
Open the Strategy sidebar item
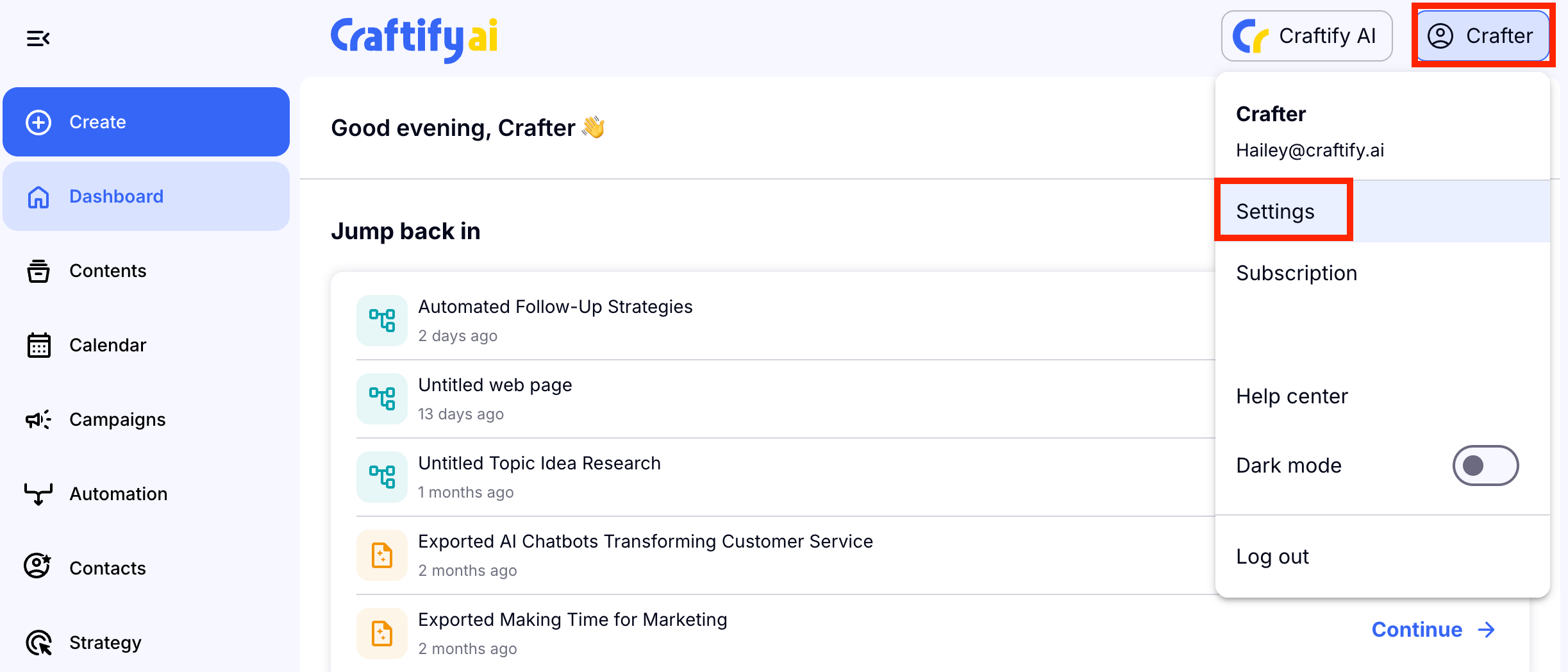105,643
